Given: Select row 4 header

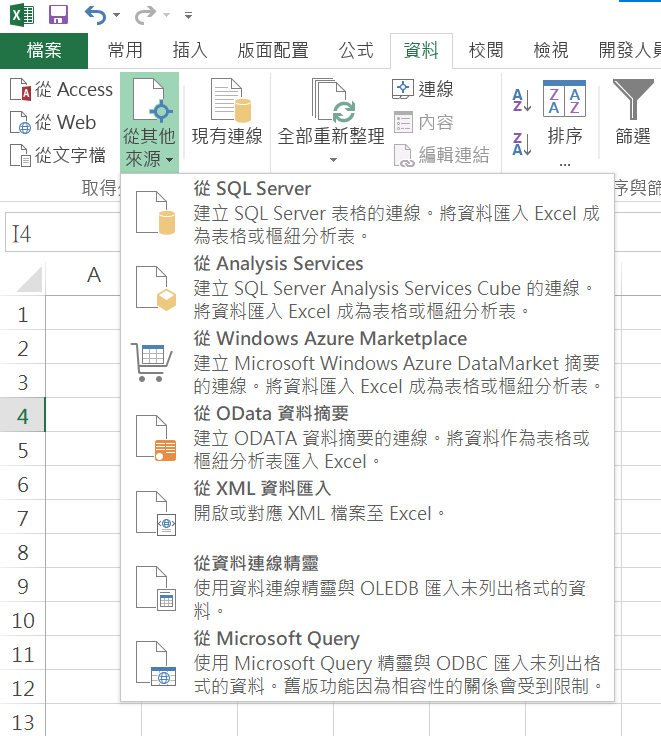Looking at the screenshot, I should 23,416.
